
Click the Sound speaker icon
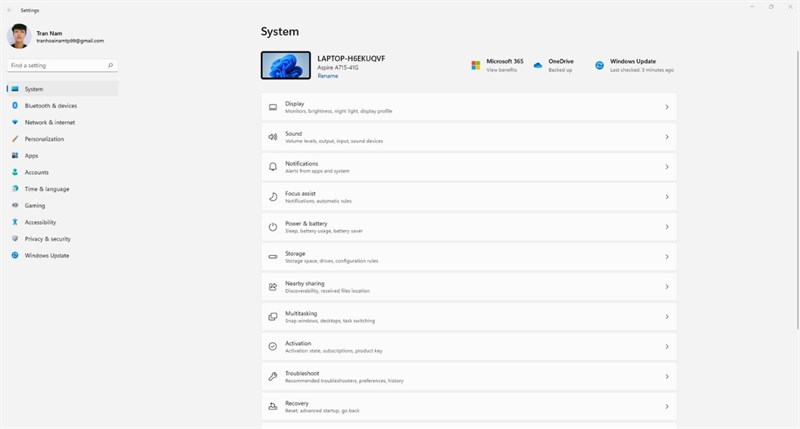272,137
